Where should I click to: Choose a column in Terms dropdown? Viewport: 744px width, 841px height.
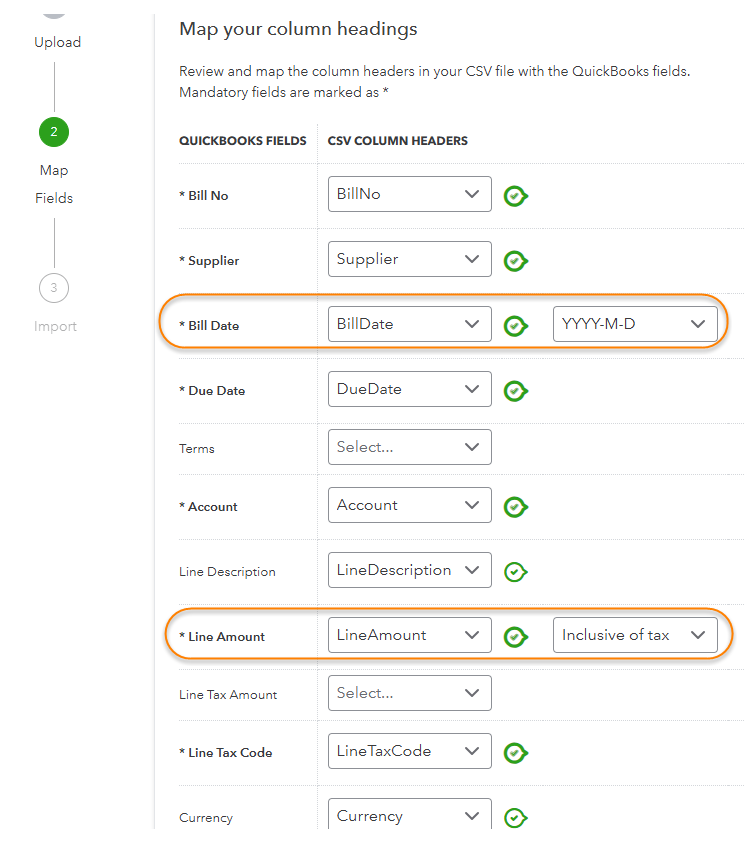tap(409, 447)
